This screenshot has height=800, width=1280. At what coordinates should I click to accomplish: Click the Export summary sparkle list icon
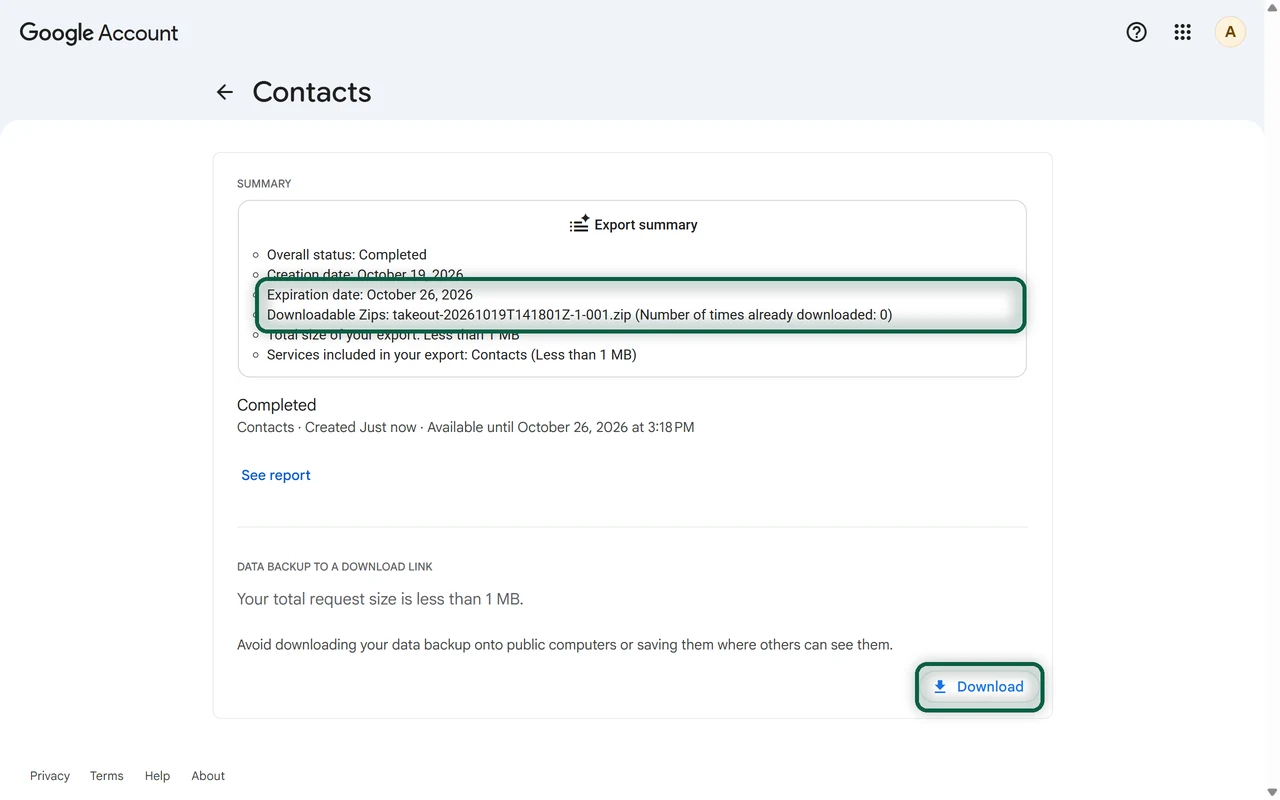579,224
